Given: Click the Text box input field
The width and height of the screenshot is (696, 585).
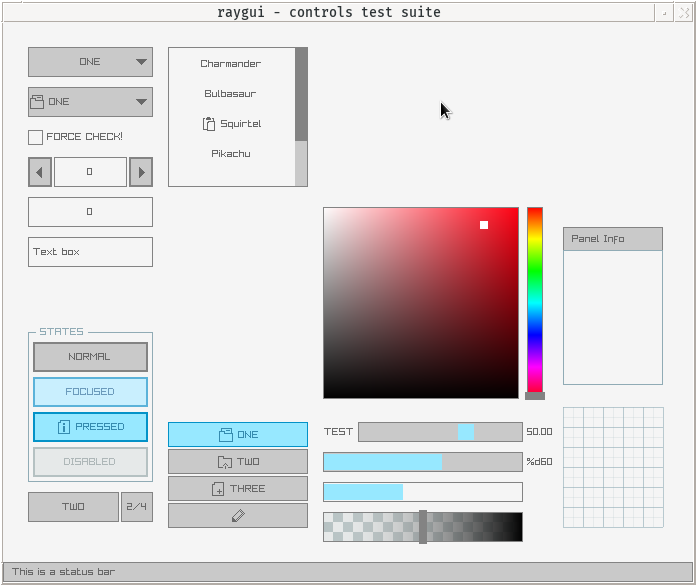Looking at the screenshot, I should pos(91,252).
